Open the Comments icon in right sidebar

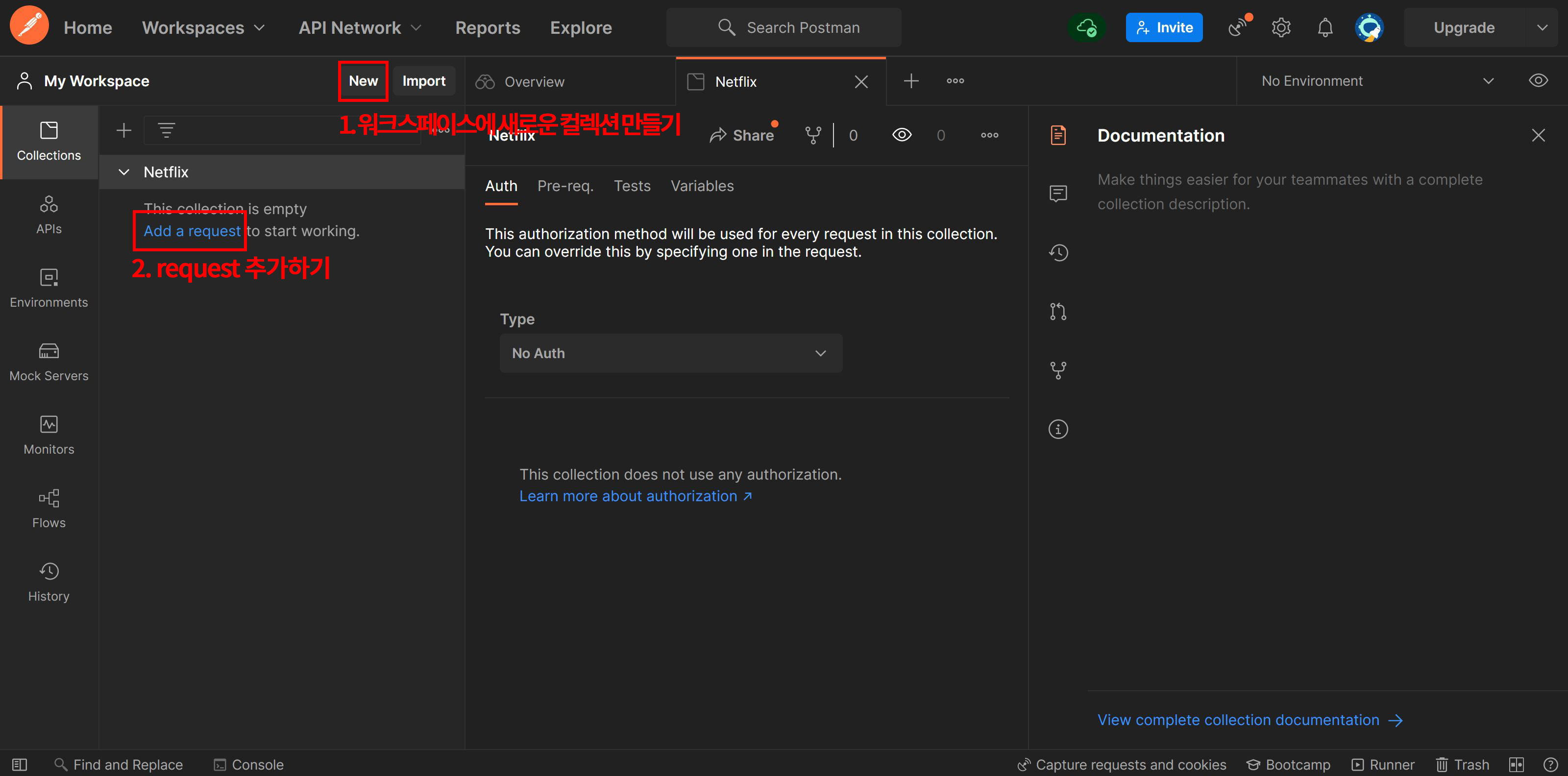(x=1058, y=194)
